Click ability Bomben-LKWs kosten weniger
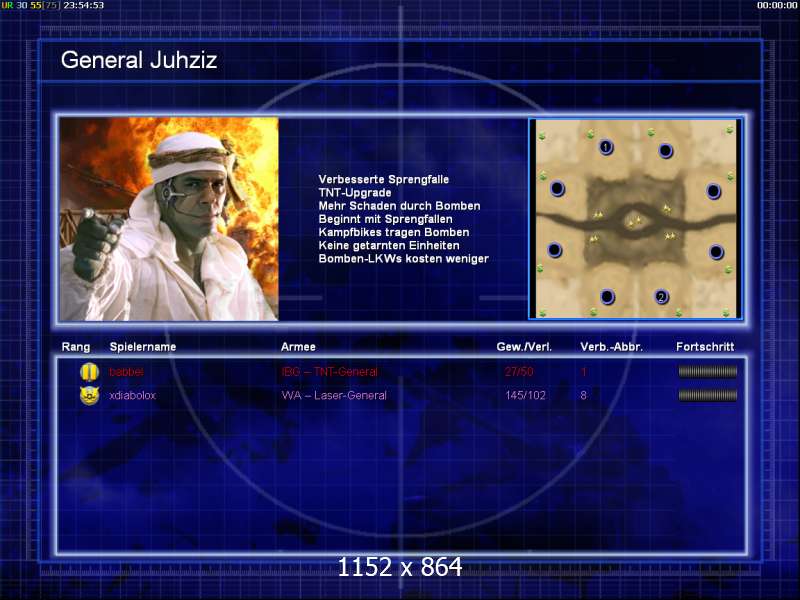Image resolution: width=800 pixels, height=600 pixels. pyautogui.click(x=404, y=259)
